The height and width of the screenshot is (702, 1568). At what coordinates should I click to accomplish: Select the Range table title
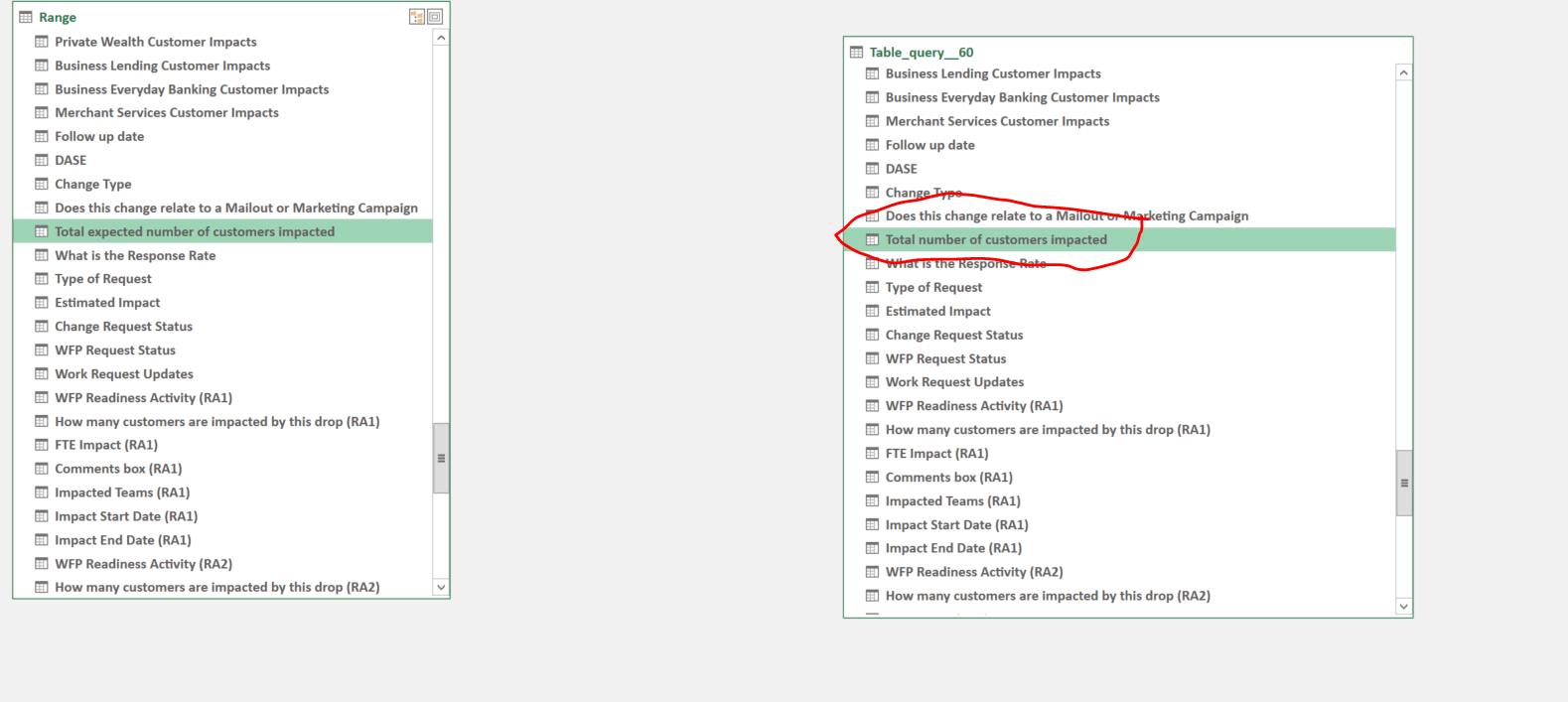[x=58, y=17]
